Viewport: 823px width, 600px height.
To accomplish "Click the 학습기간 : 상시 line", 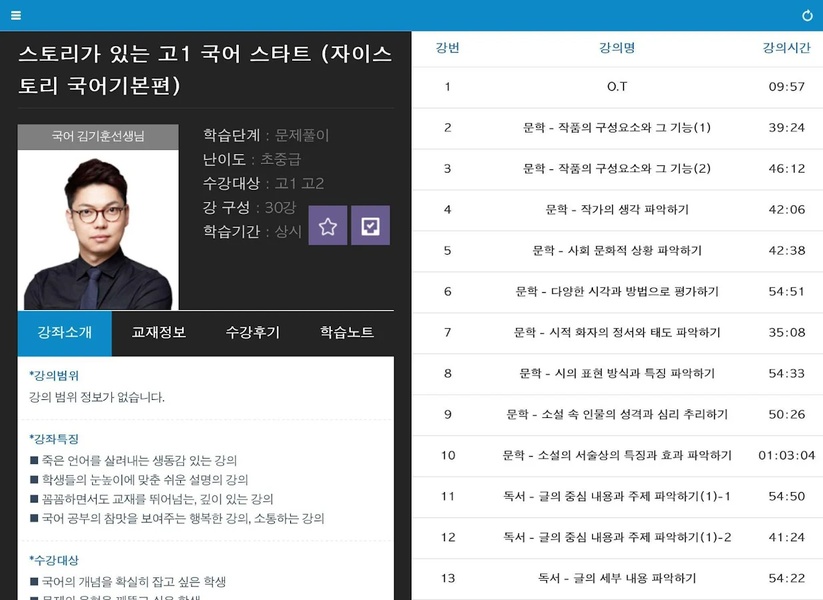I will tap(252, 231).
